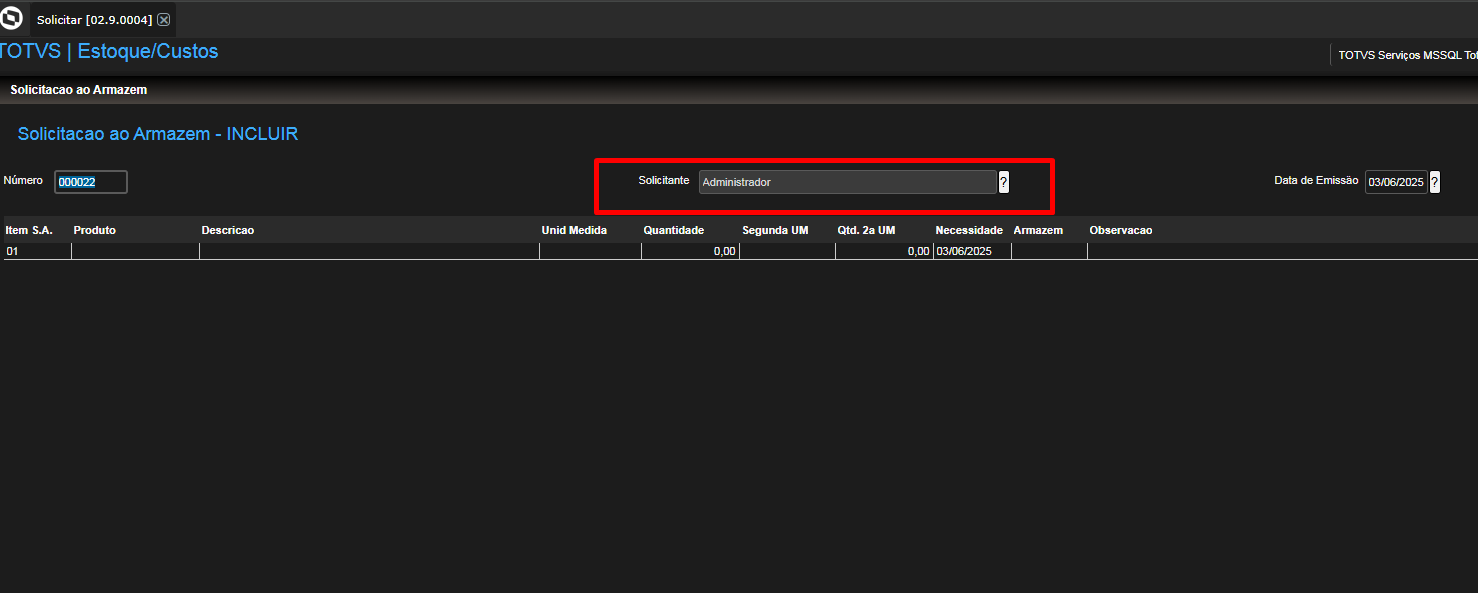This screenshot has width=1478, height=593.
Task: Select item 01 cell in grid
Action: tap(37, 251)
